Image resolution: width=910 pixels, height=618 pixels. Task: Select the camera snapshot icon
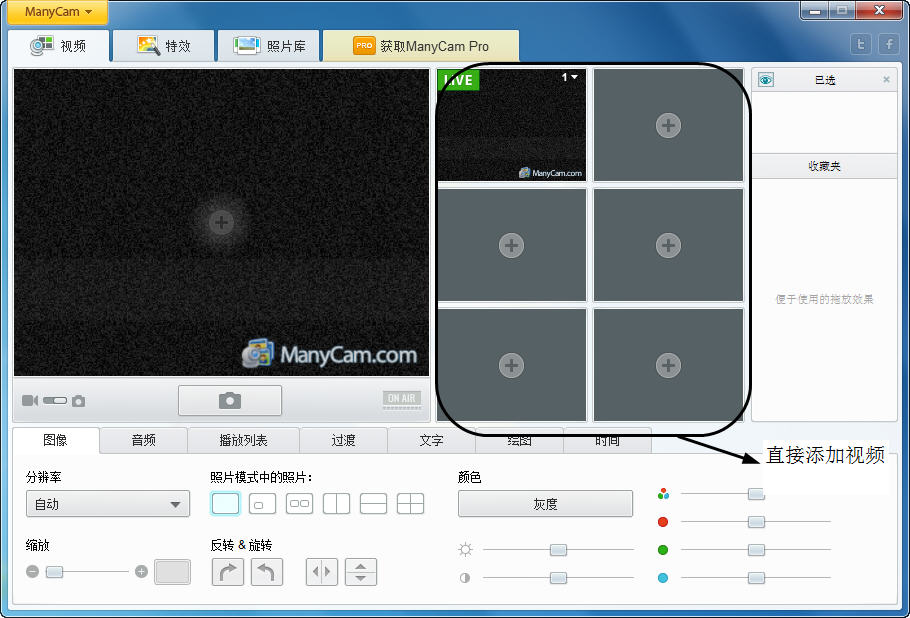[229, 400]
